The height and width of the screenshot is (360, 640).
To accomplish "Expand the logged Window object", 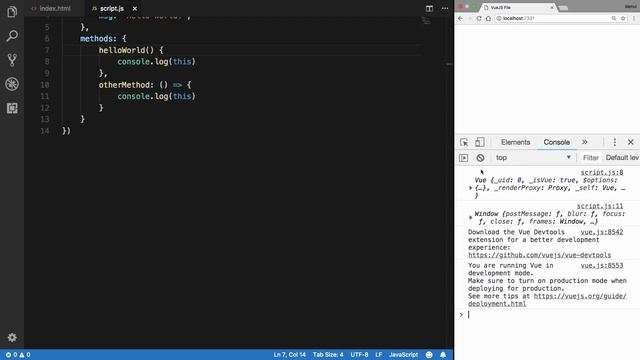I will (x=471, y=218).
